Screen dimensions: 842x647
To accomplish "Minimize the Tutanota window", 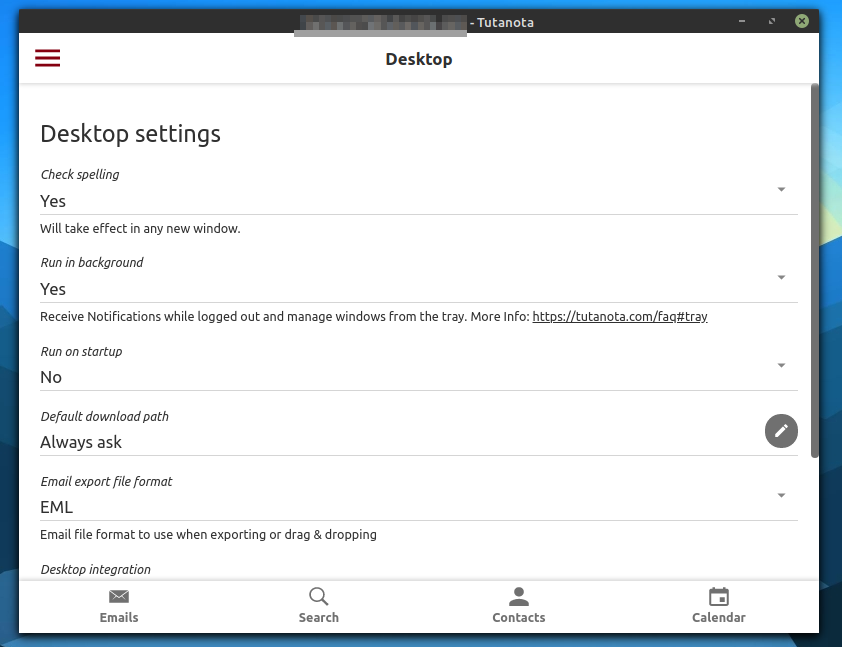I will (743, 21).
